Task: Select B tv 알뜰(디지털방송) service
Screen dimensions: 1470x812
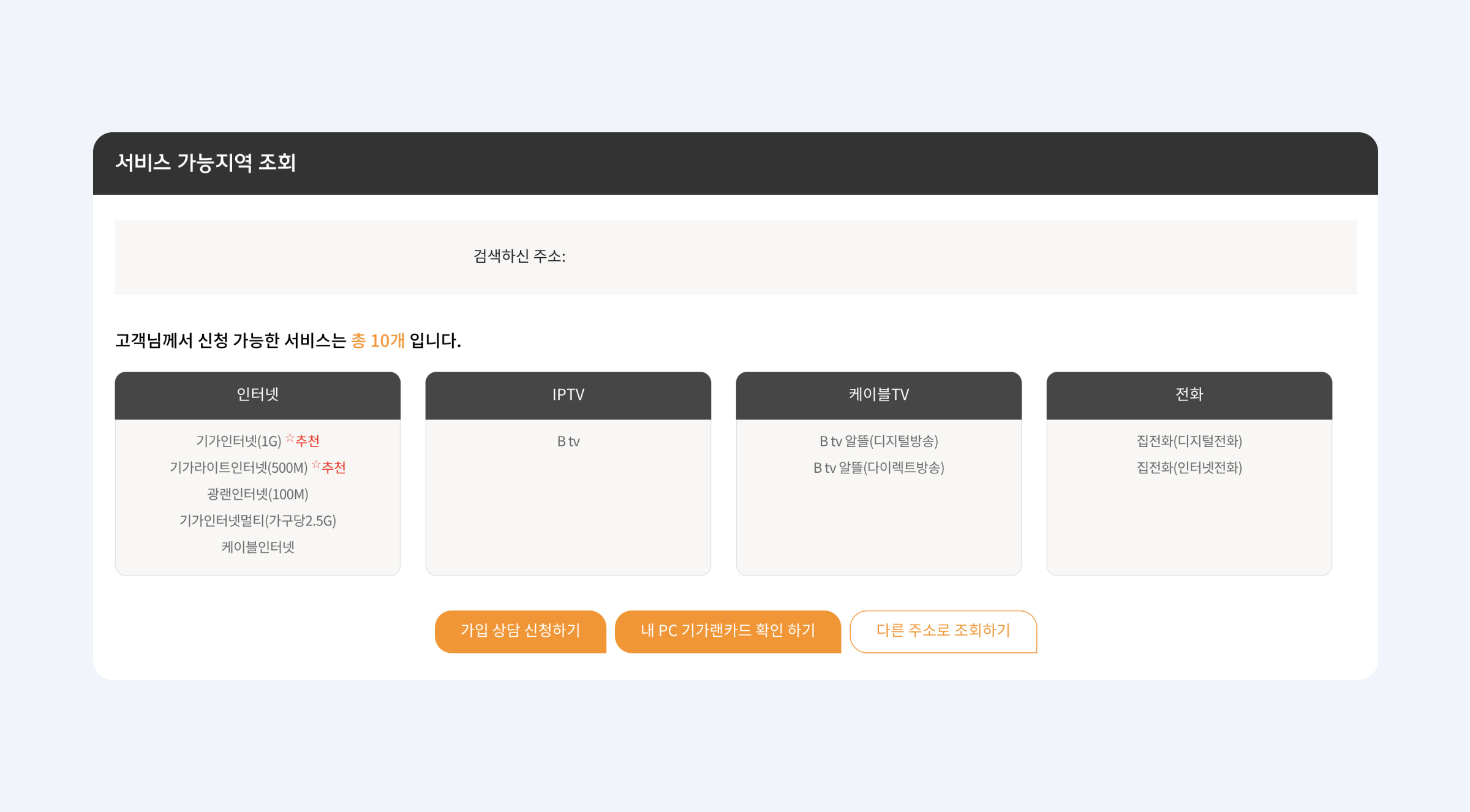Action: coord(880,441)
